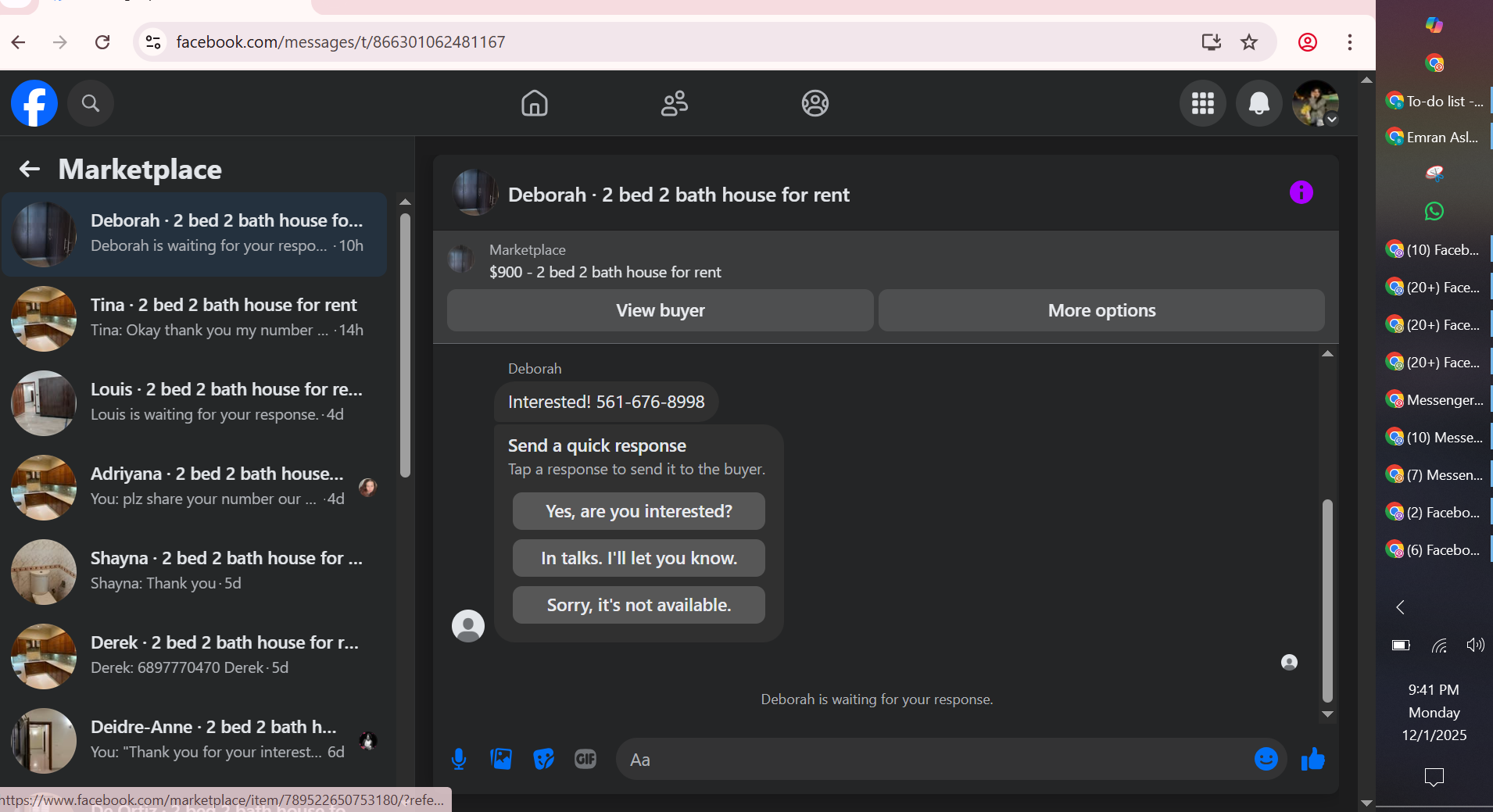Open WhatsApp from the taskbar
1493x812 pixels.
[x=1434, y=211]
